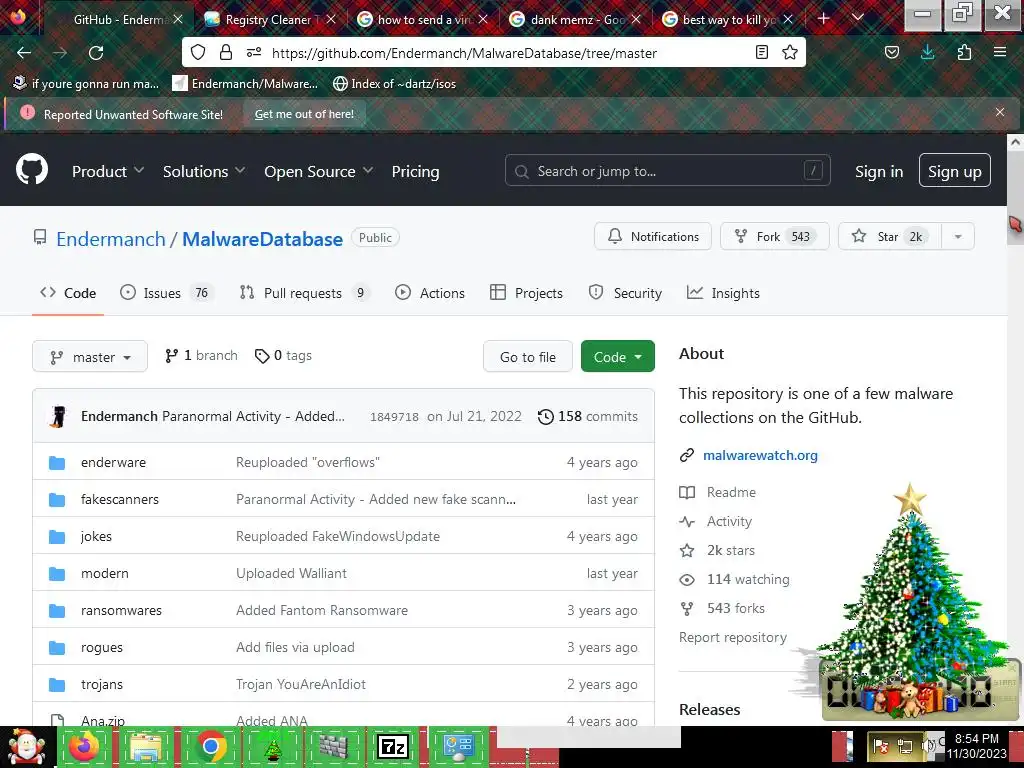Dismiss the unwanted software warning bar
The image size is (1024, 768).
coord(1000,112)
